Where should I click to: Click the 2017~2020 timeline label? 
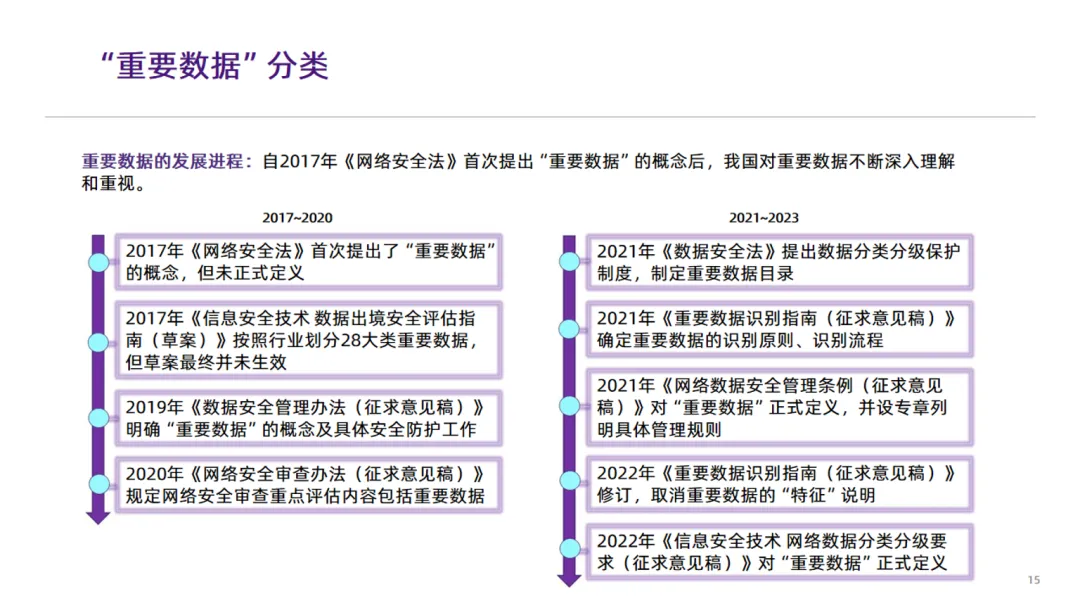coord(298,218)
